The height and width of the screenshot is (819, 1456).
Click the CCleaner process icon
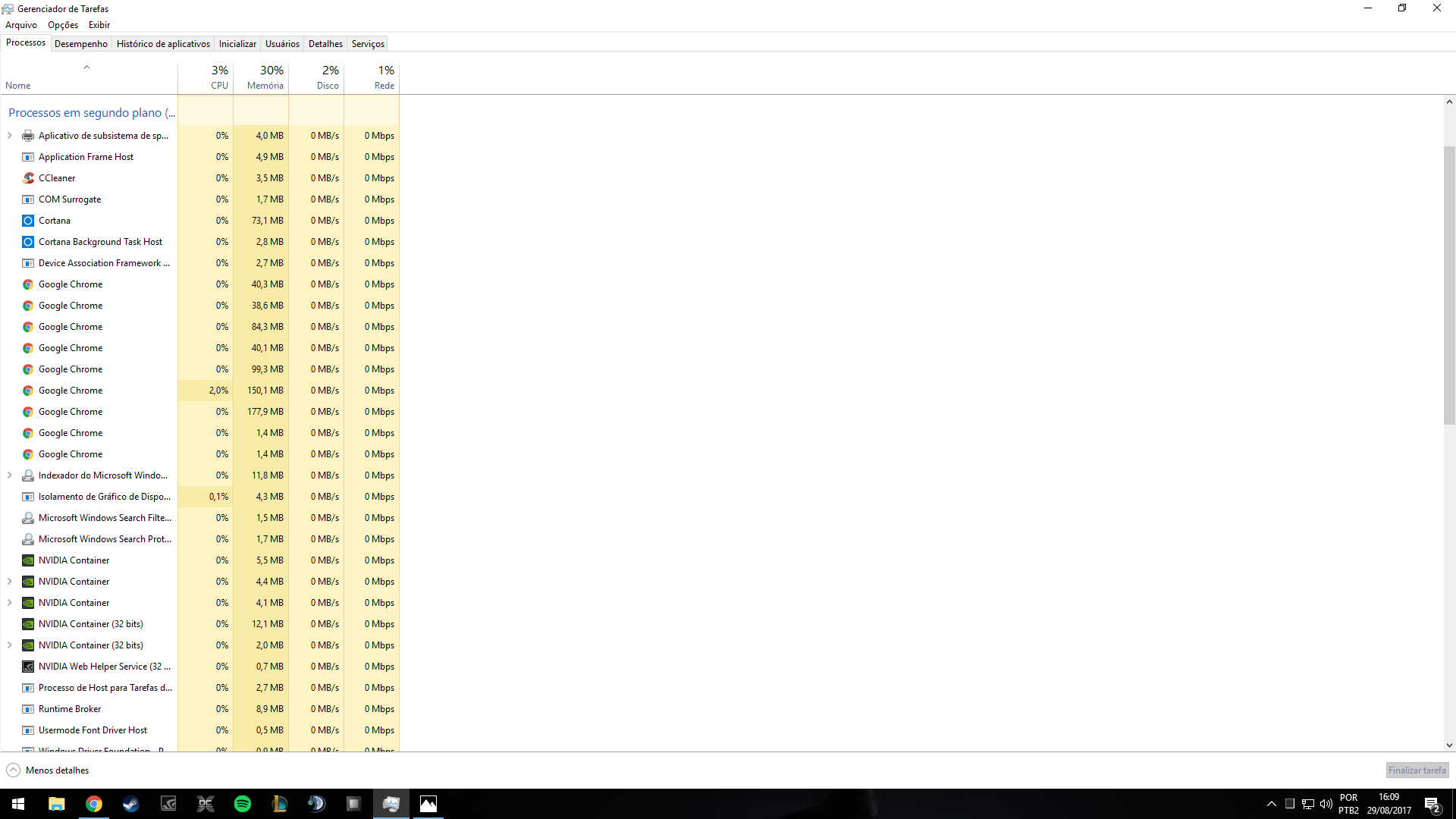28,178
